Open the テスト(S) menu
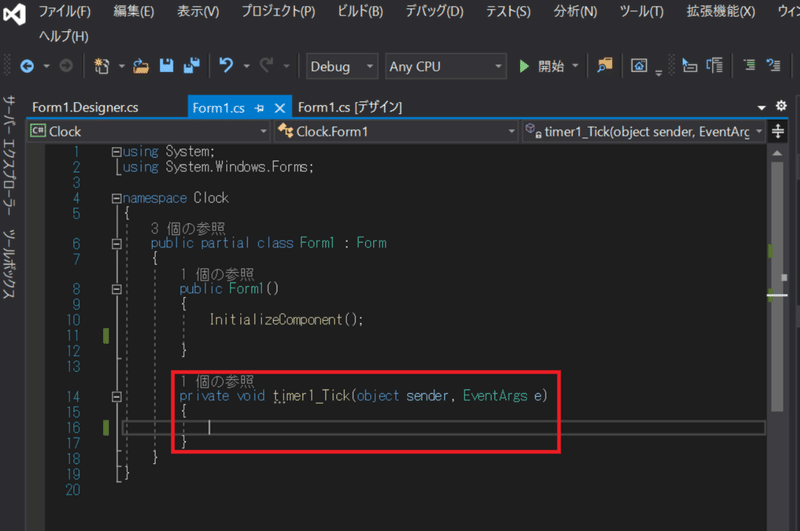 [508, 11]
